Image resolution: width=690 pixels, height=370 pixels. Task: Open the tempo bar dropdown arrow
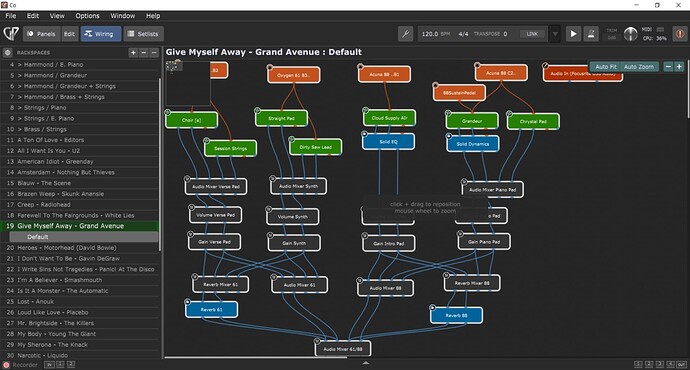(x=555, y=34)
